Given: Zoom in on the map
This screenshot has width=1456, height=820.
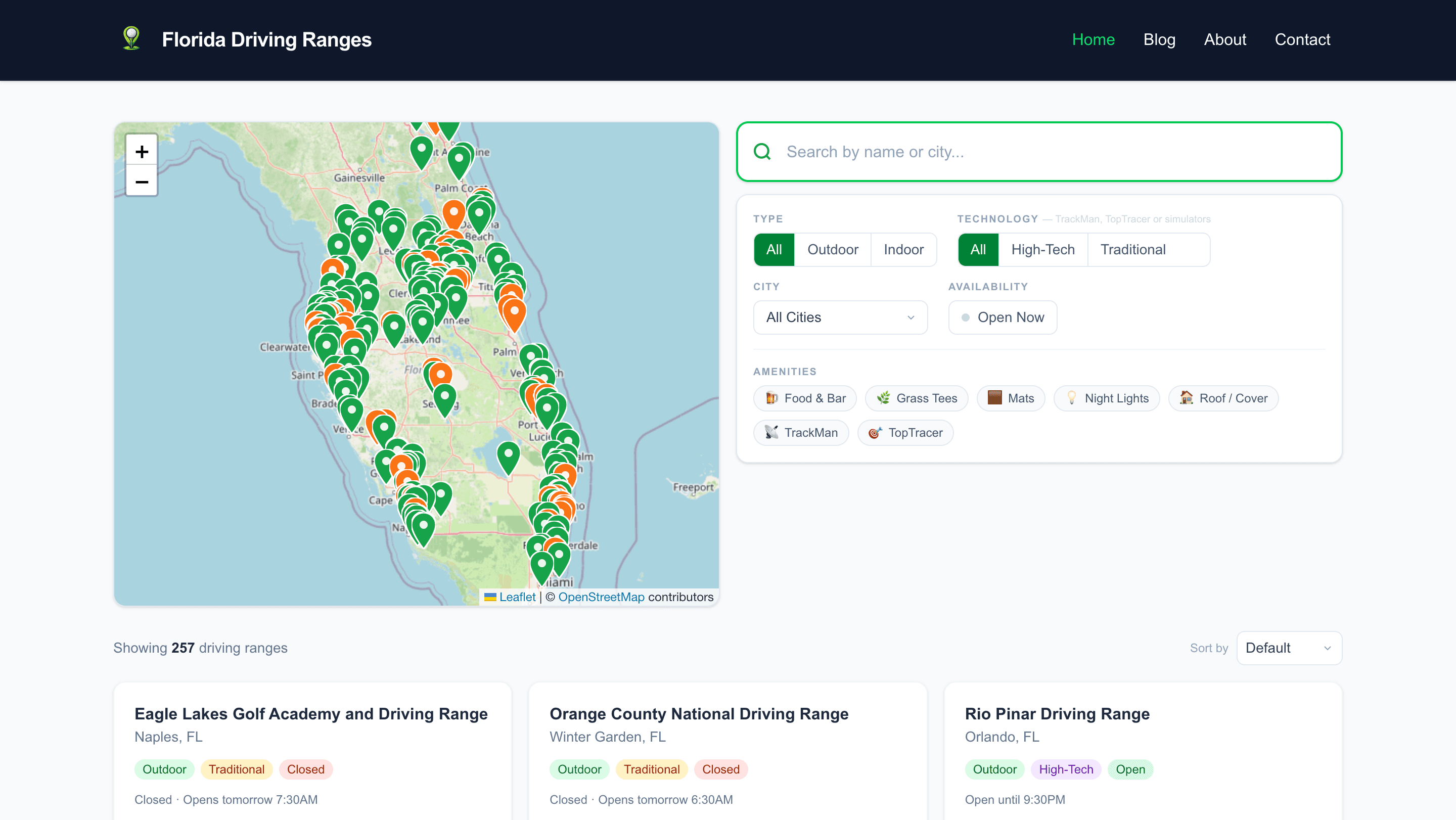Looking at the screenshot, I should pos(142,151).
